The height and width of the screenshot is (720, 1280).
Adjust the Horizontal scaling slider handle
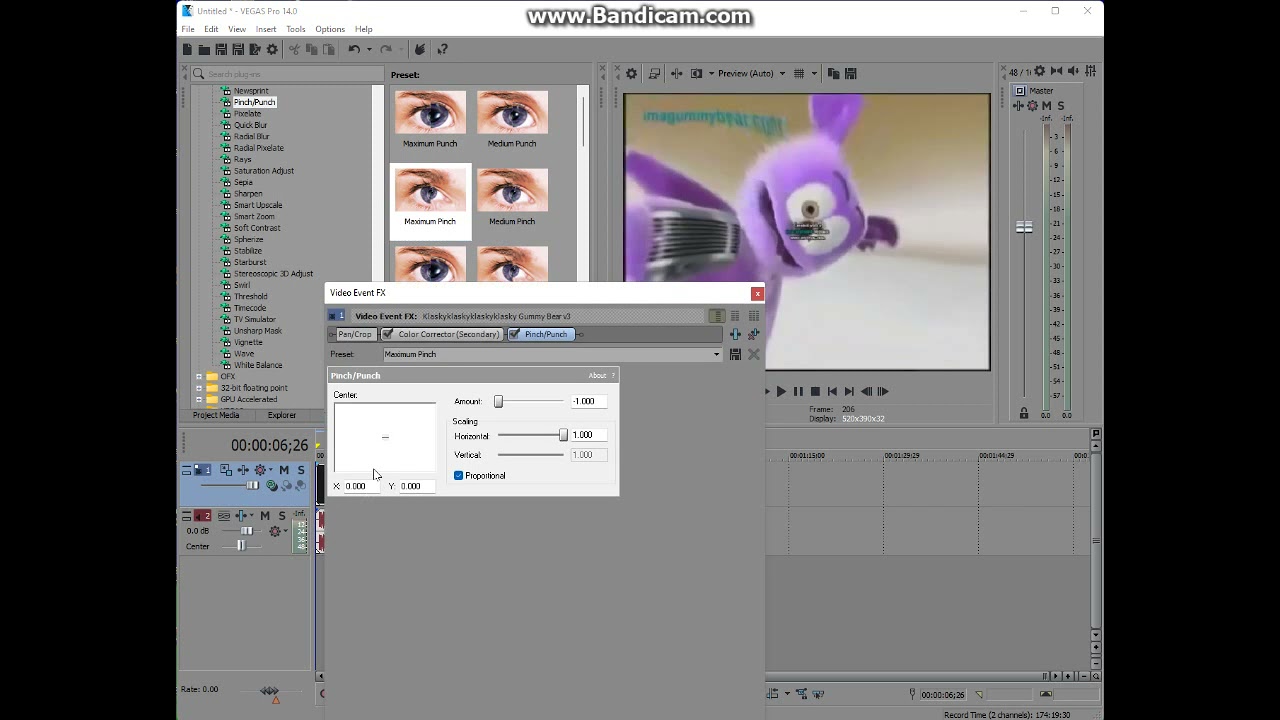coord(563,435)
